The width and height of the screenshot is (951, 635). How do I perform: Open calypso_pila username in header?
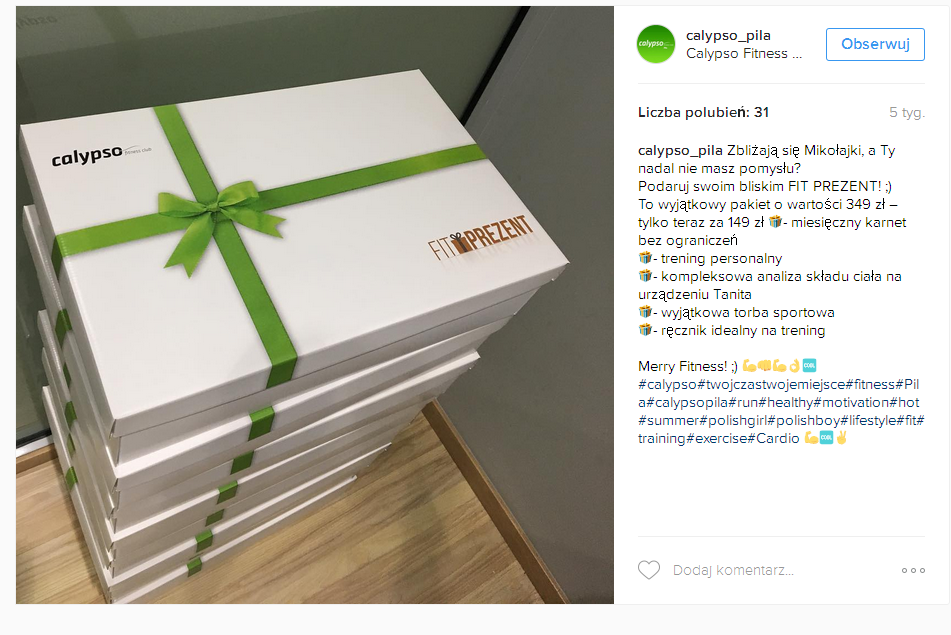coord(728,36)
